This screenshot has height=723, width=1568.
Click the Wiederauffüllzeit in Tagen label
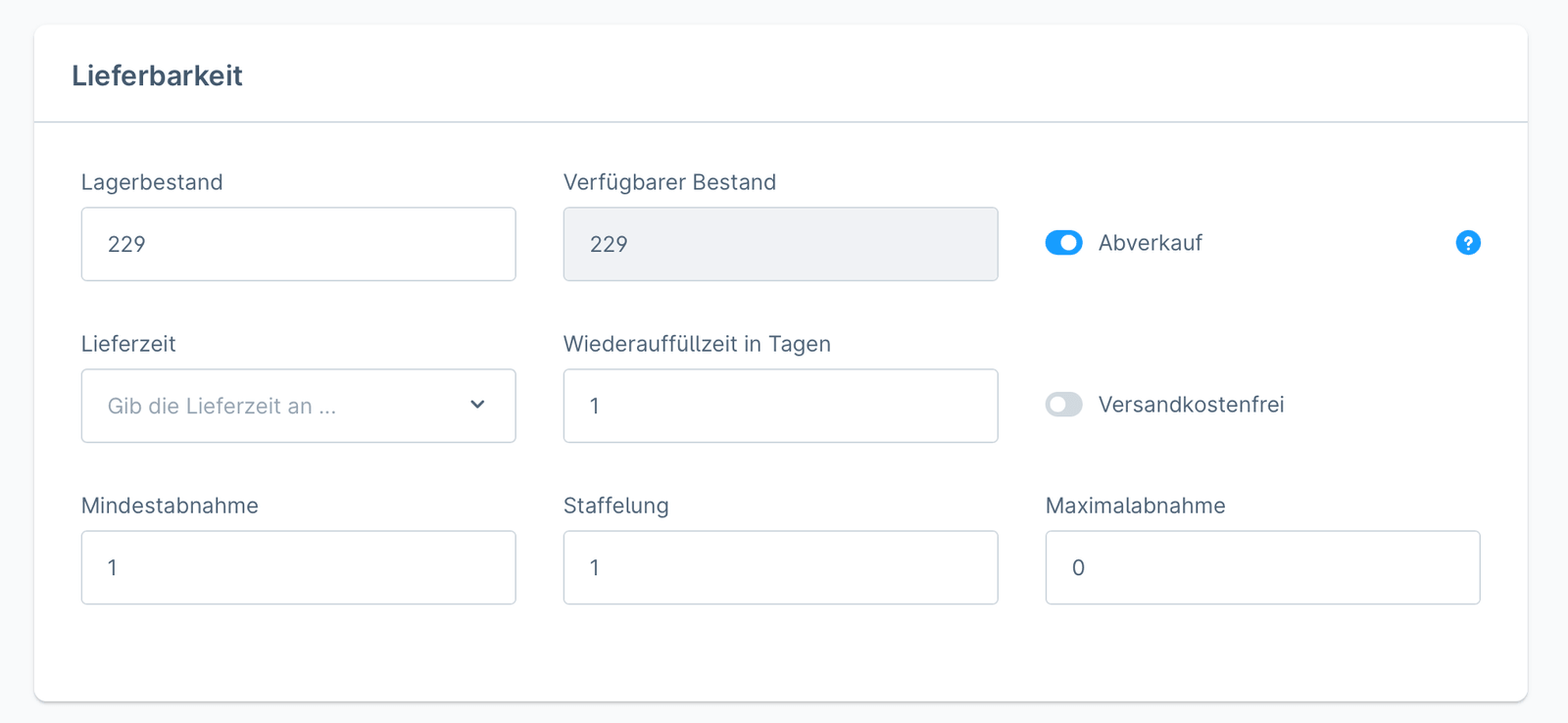coord(697,344)
